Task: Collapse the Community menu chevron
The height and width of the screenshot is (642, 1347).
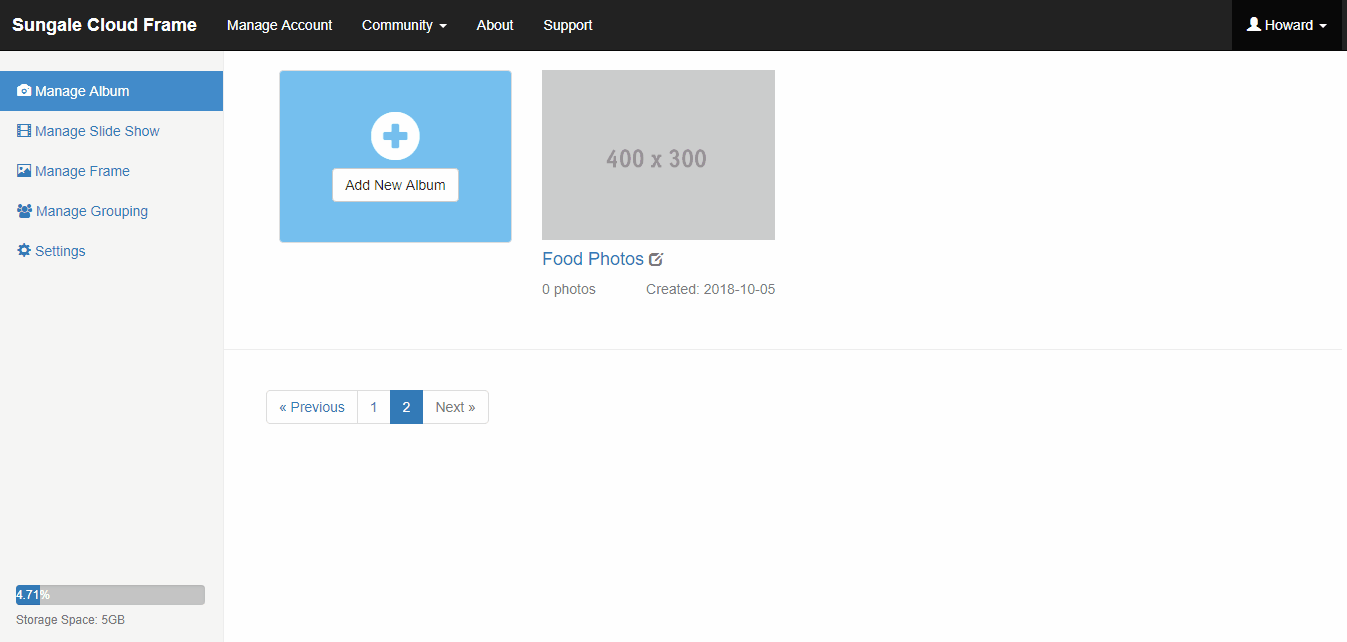Action: pos(443,27)
